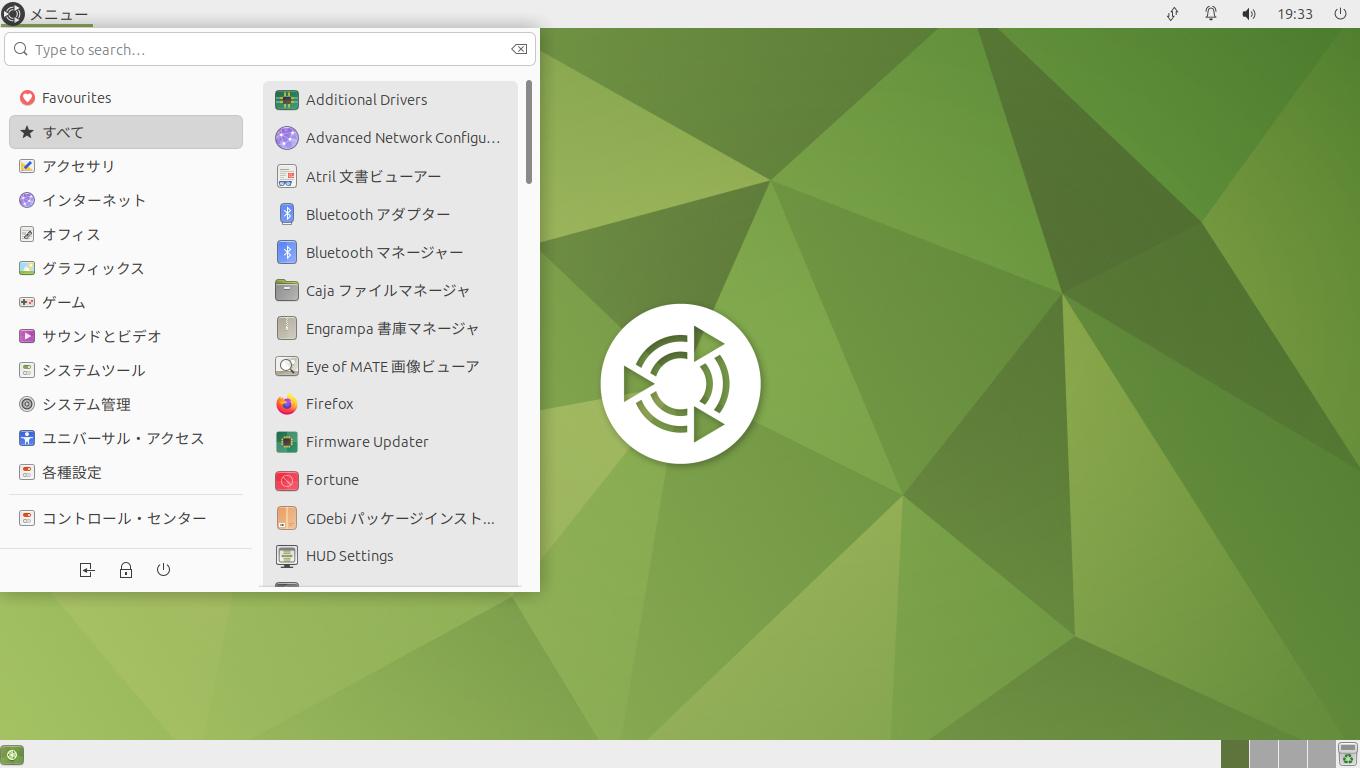The image size is (1360, 768).
Task: Click the lock screen icon
Action: coord(126,570)
